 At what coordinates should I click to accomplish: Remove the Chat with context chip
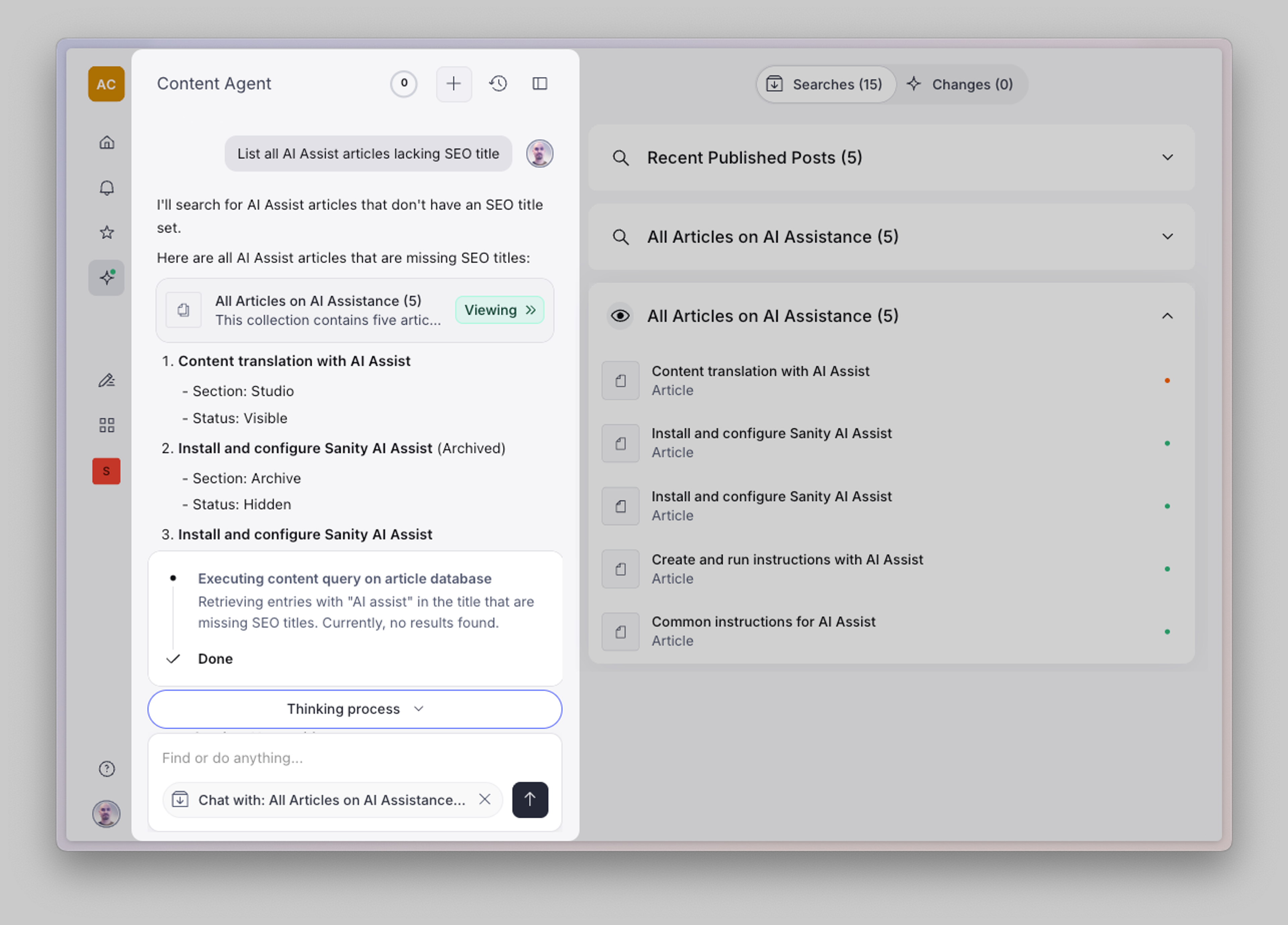pyautogui.click(x=484, y=800)
